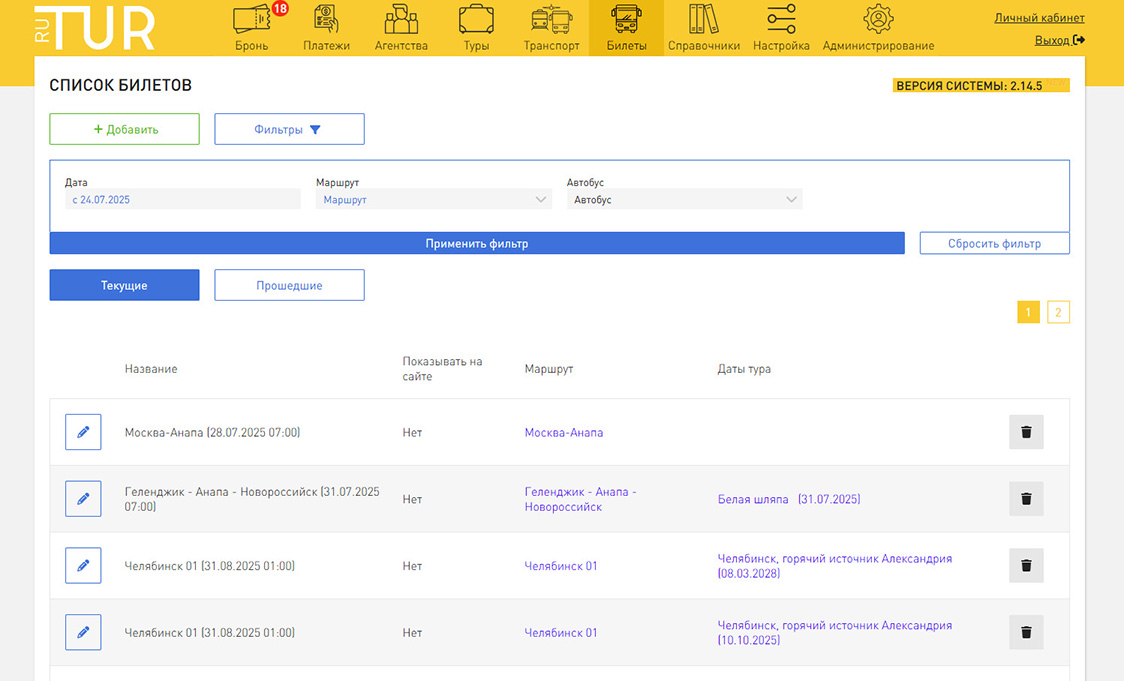Open the Билеты bus icon
1124x681 pixels.
click(x=626, y=19)
